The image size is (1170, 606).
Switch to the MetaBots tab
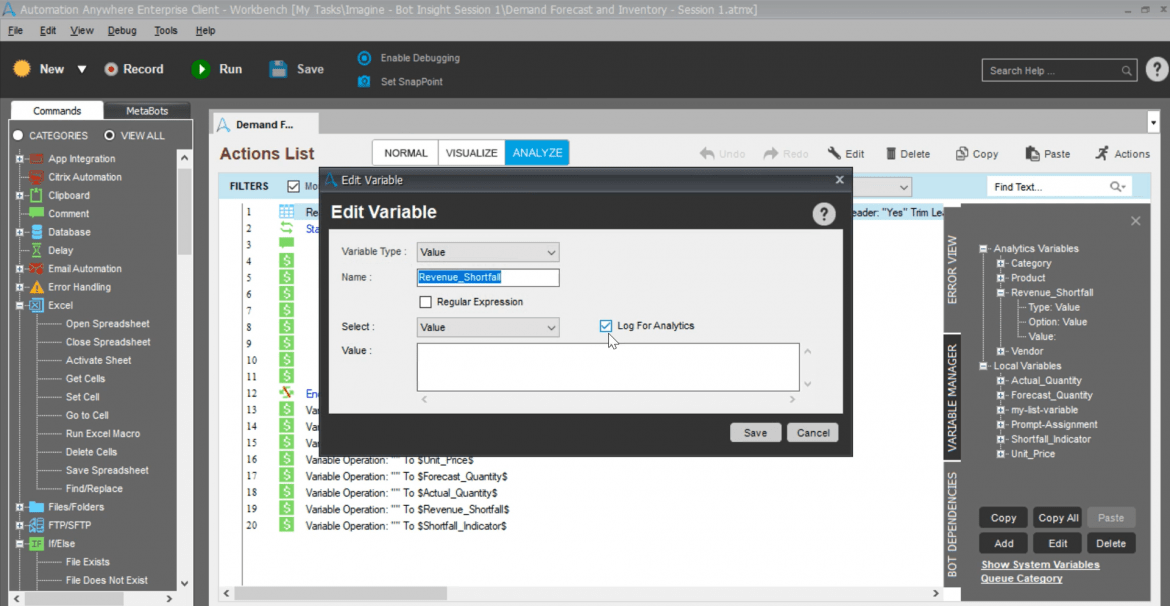146,110
